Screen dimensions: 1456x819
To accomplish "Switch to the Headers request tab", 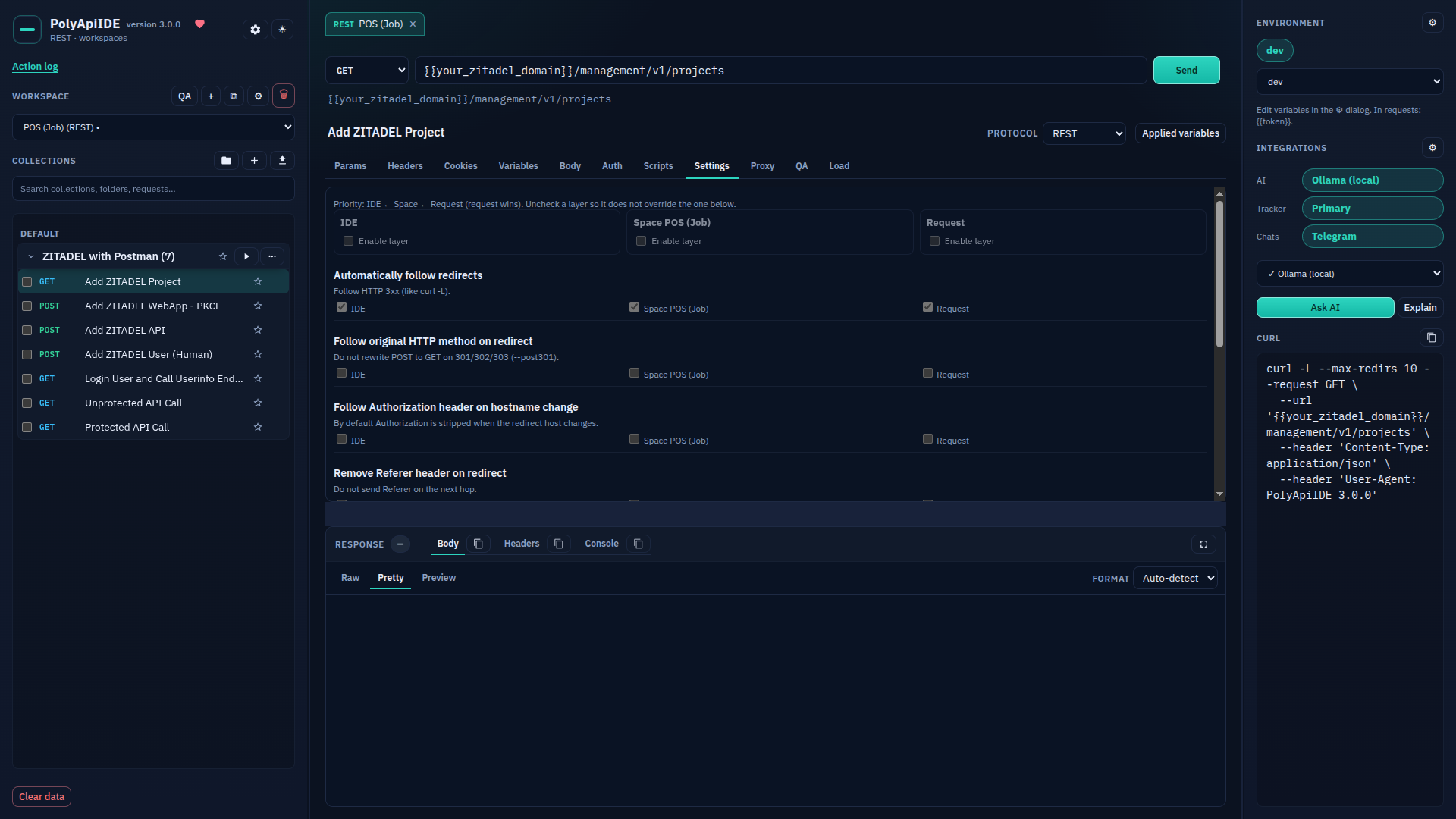I will 405,166.
